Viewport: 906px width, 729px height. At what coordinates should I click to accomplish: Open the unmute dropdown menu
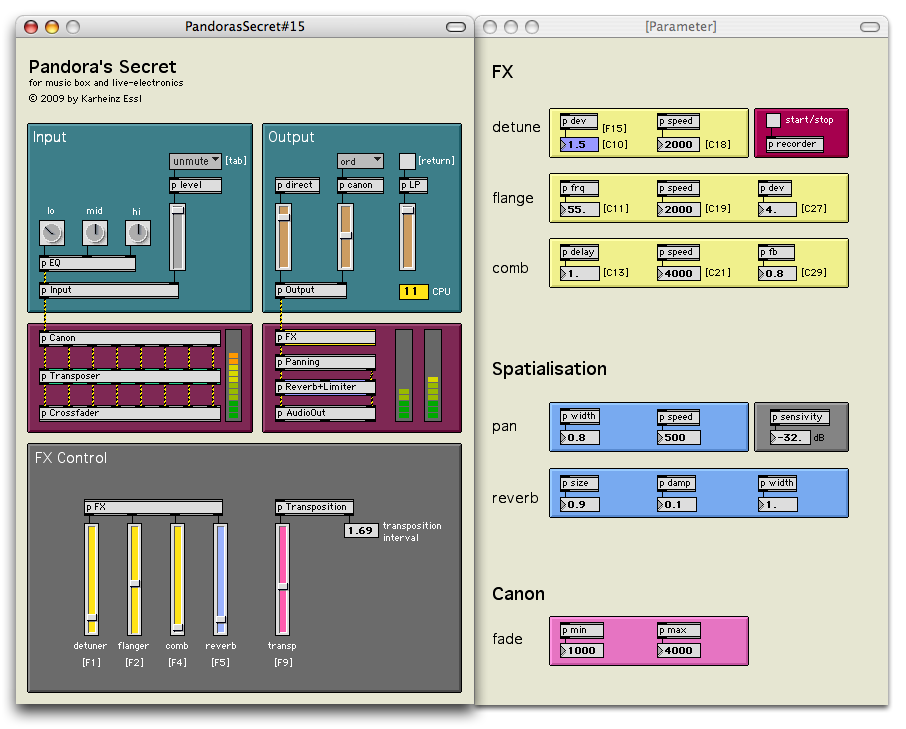195,161
